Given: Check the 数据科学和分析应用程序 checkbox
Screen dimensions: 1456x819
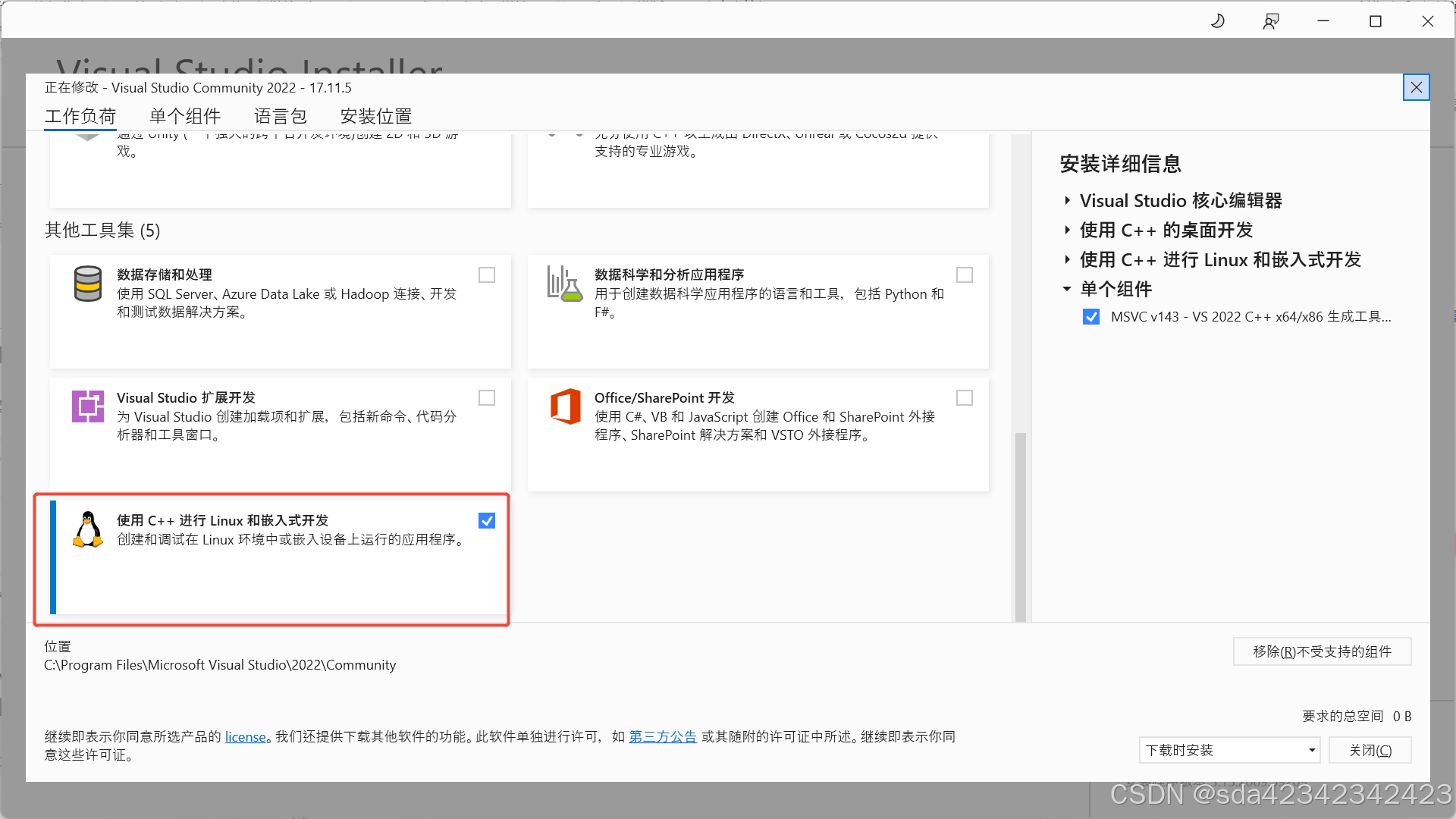Looking at the screenshot, I should tap(964, 275).
